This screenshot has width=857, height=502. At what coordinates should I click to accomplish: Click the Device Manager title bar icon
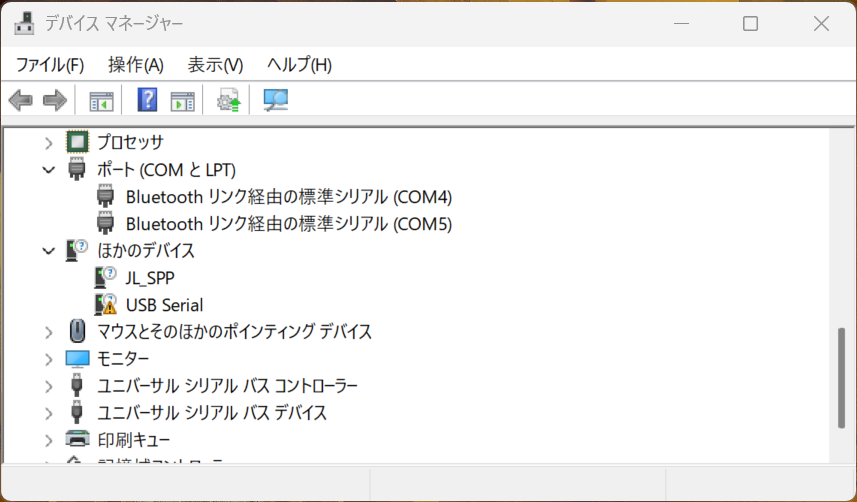(x=24, y=24)
